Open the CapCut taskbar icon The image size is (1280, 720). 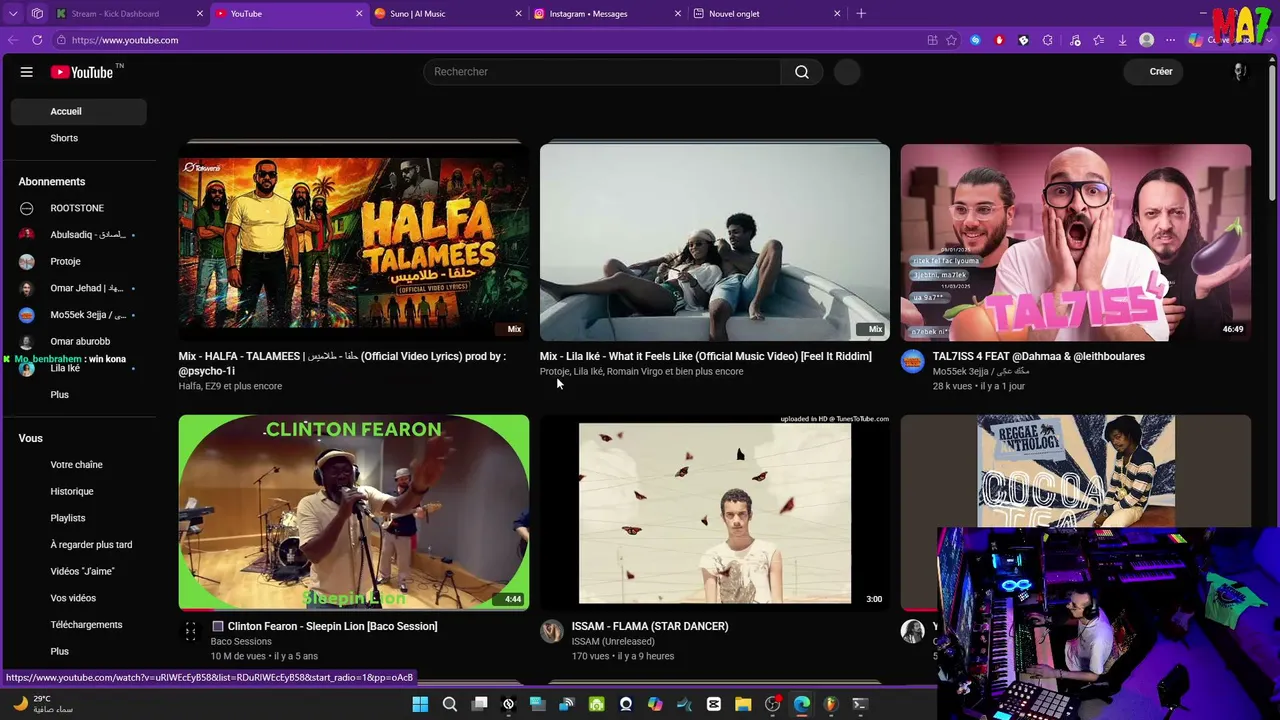tap(714, 704)
